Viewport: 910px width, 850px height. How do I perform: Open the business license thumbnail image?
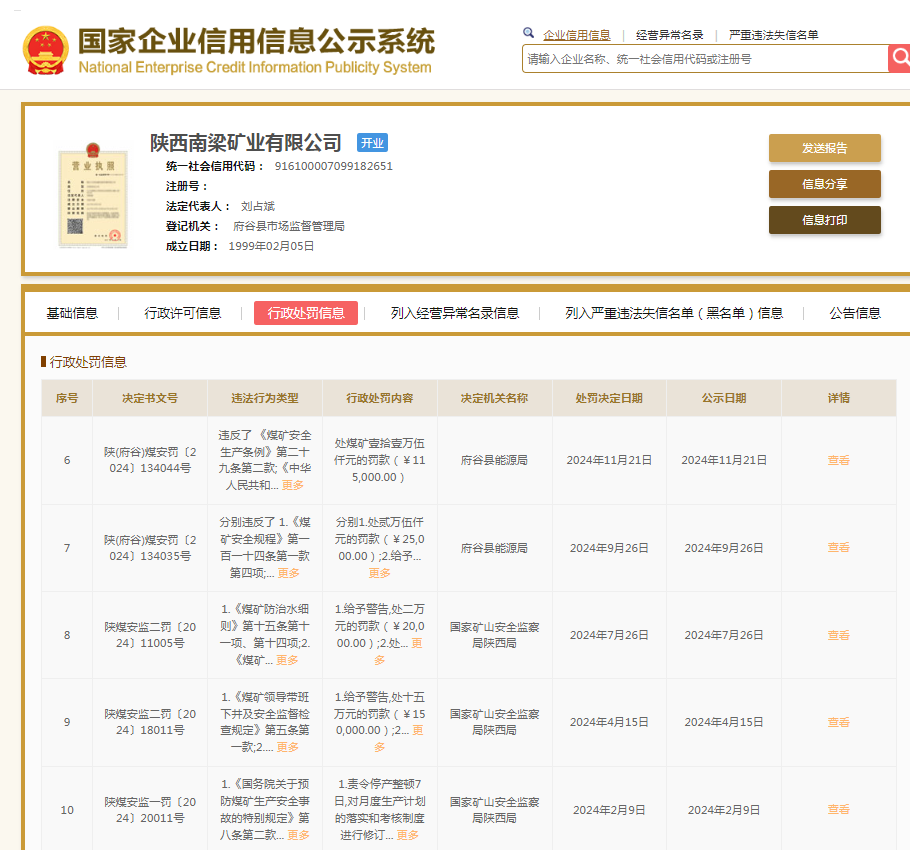(93, 196)
